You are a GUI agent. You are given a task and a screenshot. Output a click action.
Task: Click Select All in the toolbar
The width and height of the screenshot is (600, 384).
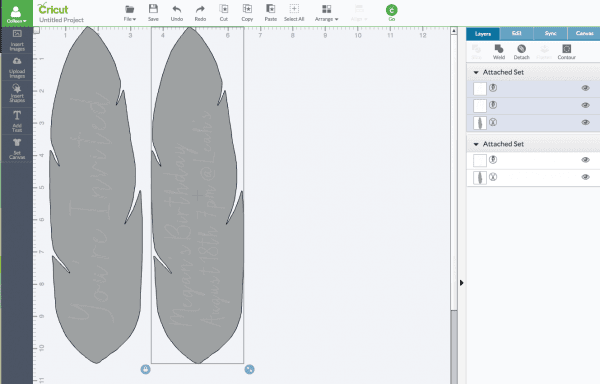[x=294, y=13]
